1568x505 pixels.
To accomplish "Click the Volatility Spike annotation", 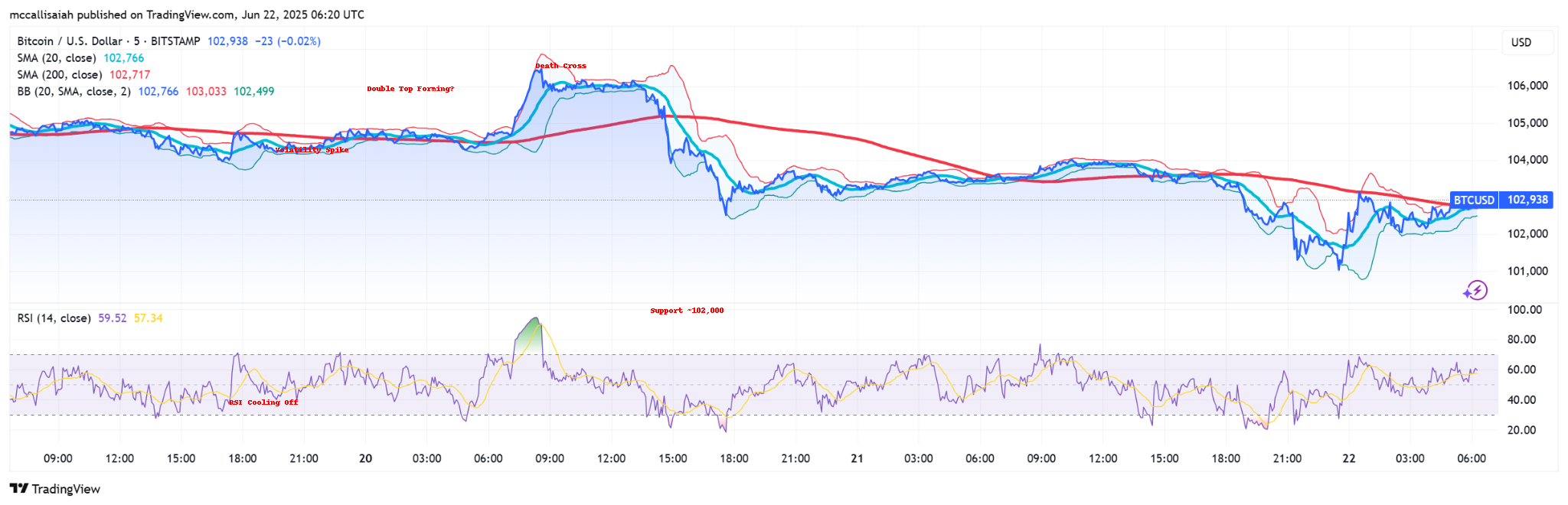I will click(312, 150).
